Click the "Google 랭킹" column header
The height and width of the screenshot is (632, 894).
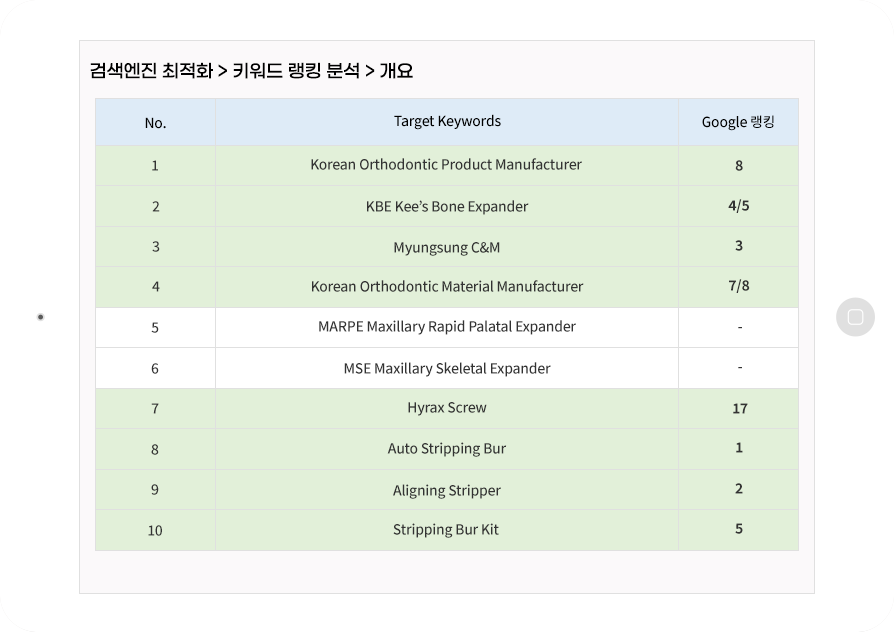pyautogui.click(x=738, y=122)
